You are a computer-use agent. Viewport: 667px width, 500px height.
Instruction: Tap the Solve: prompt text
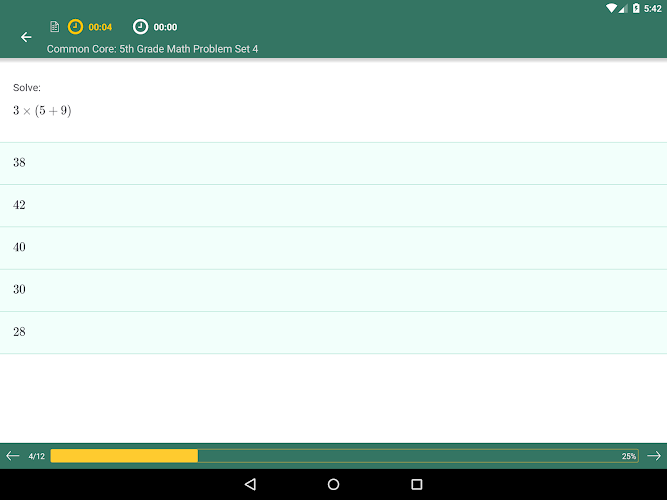pos(27,88)
